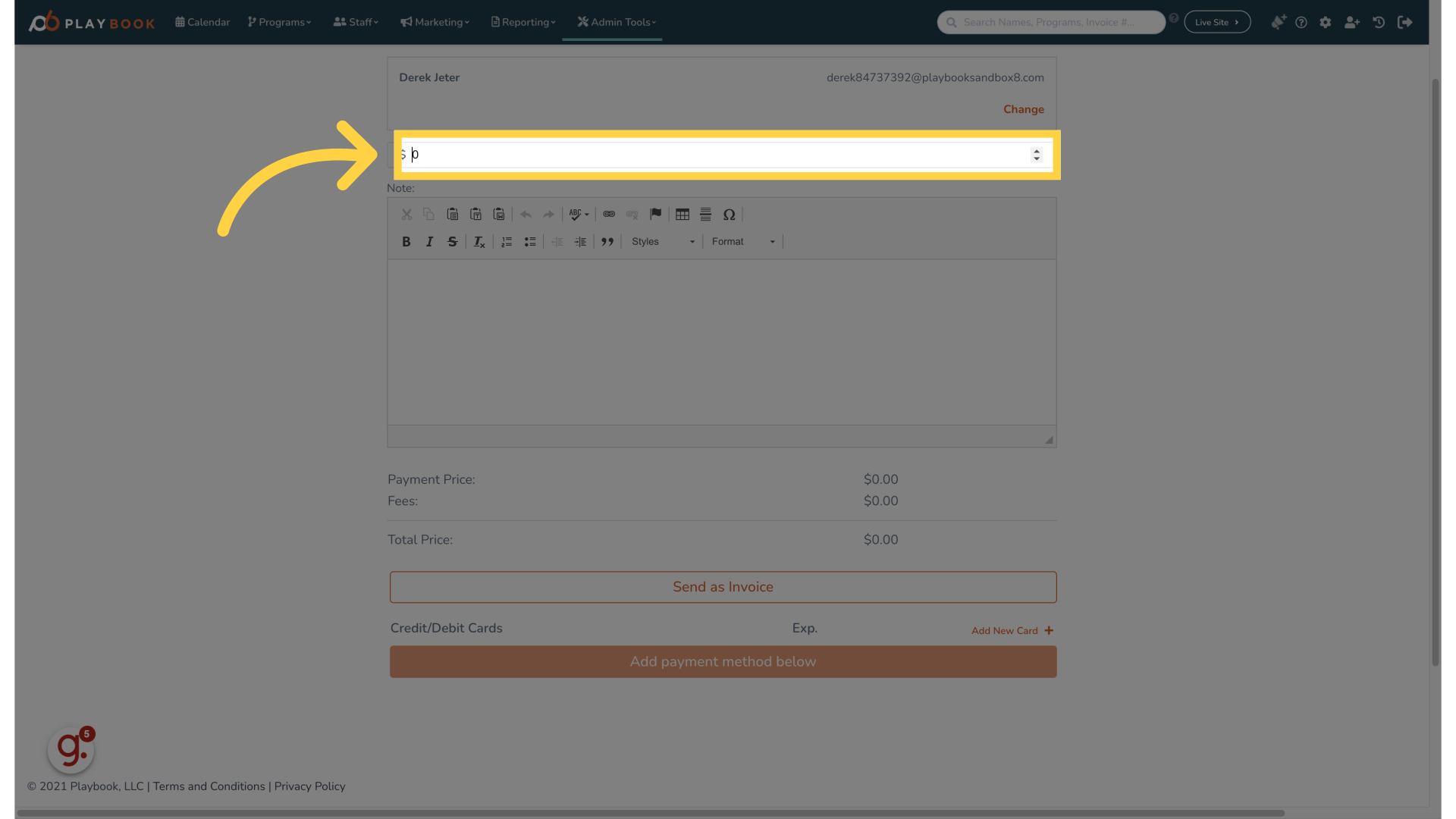Click the Cut scissors icon in editor toolbar
This screenshot has height=819, width=1456.
coord(406,215)
